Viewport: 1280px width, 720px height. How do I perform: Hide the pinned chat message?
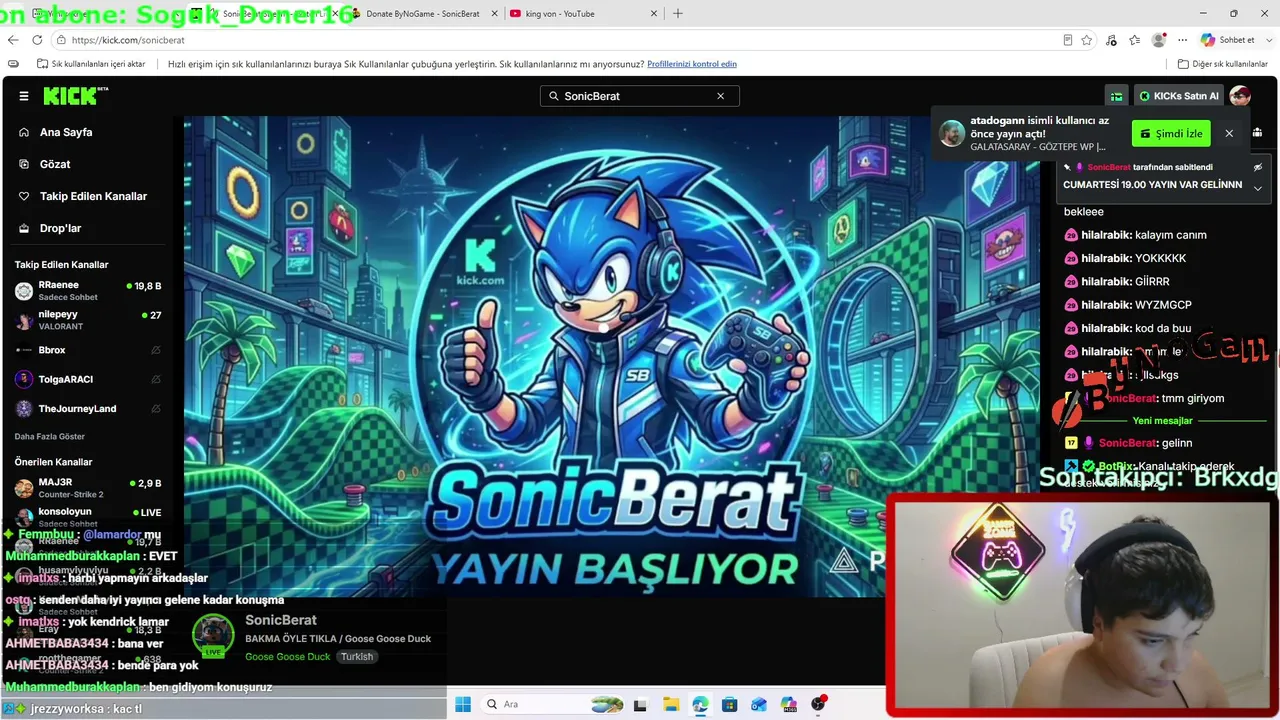pyautogui.click(x=1258, y=167)
